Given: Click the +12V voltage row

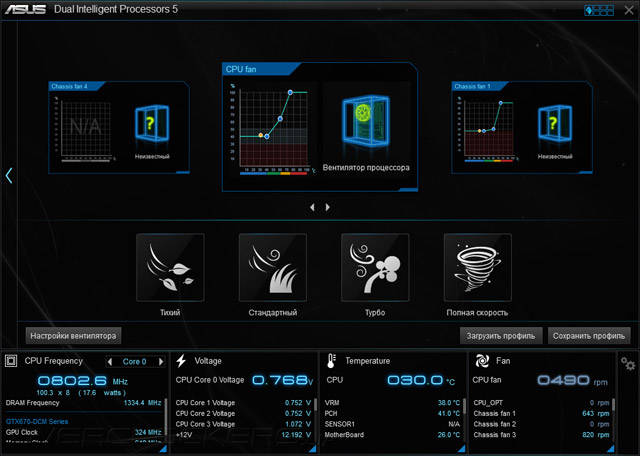Looking at the screenshot, I should point(244,435).
